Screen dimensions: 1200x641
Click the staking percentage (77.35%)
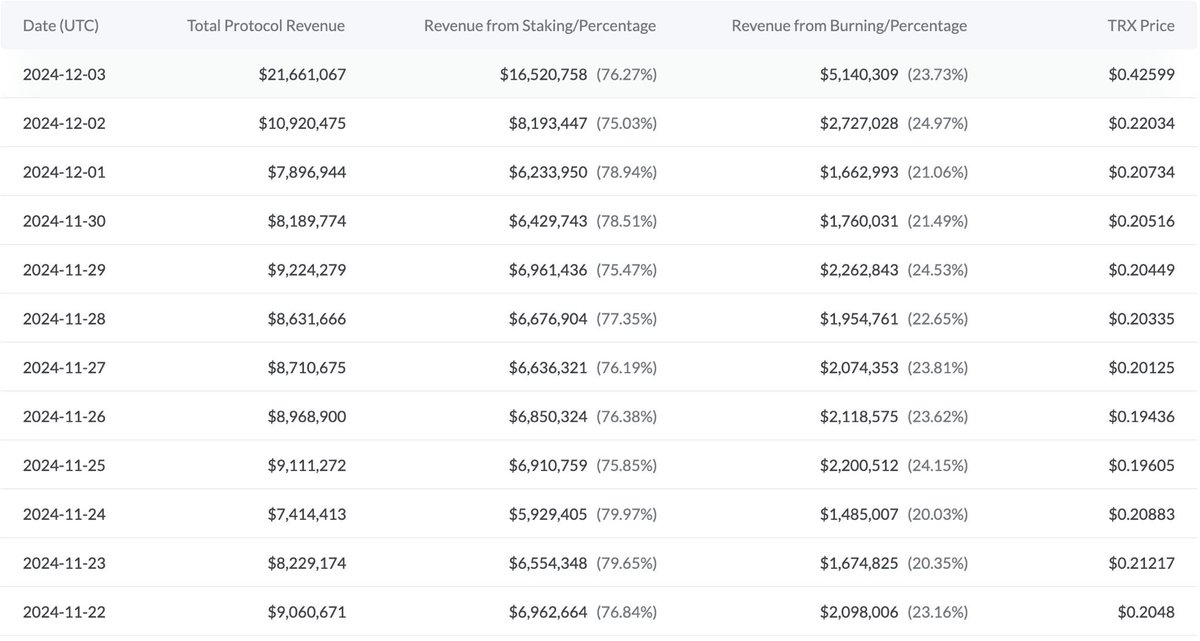pyautogui.click(x=627, y=319)
